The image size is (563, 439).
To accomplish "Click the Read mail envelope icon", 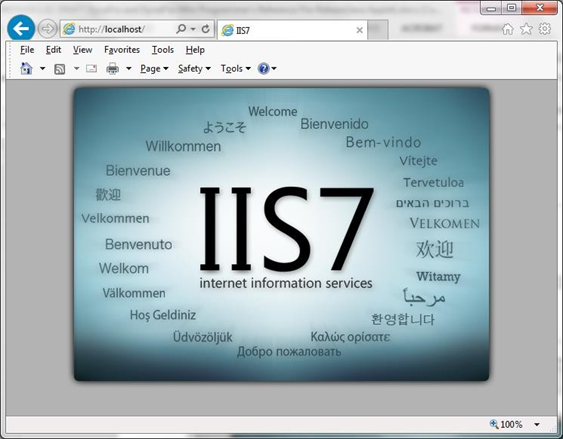I will coord(92,68).
